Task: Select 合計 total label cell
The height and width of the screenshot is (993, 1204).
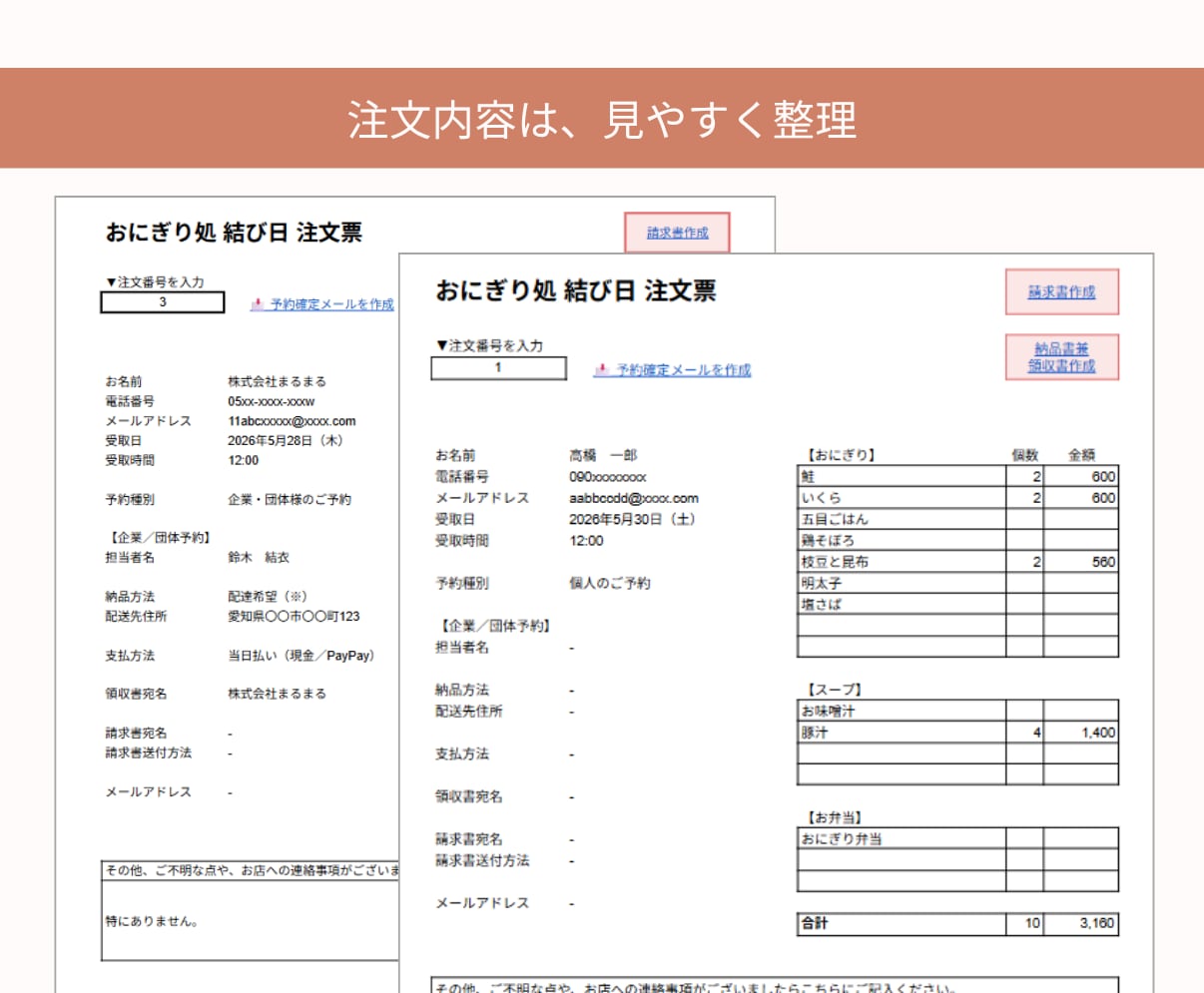Action: [x=902, y=924]
